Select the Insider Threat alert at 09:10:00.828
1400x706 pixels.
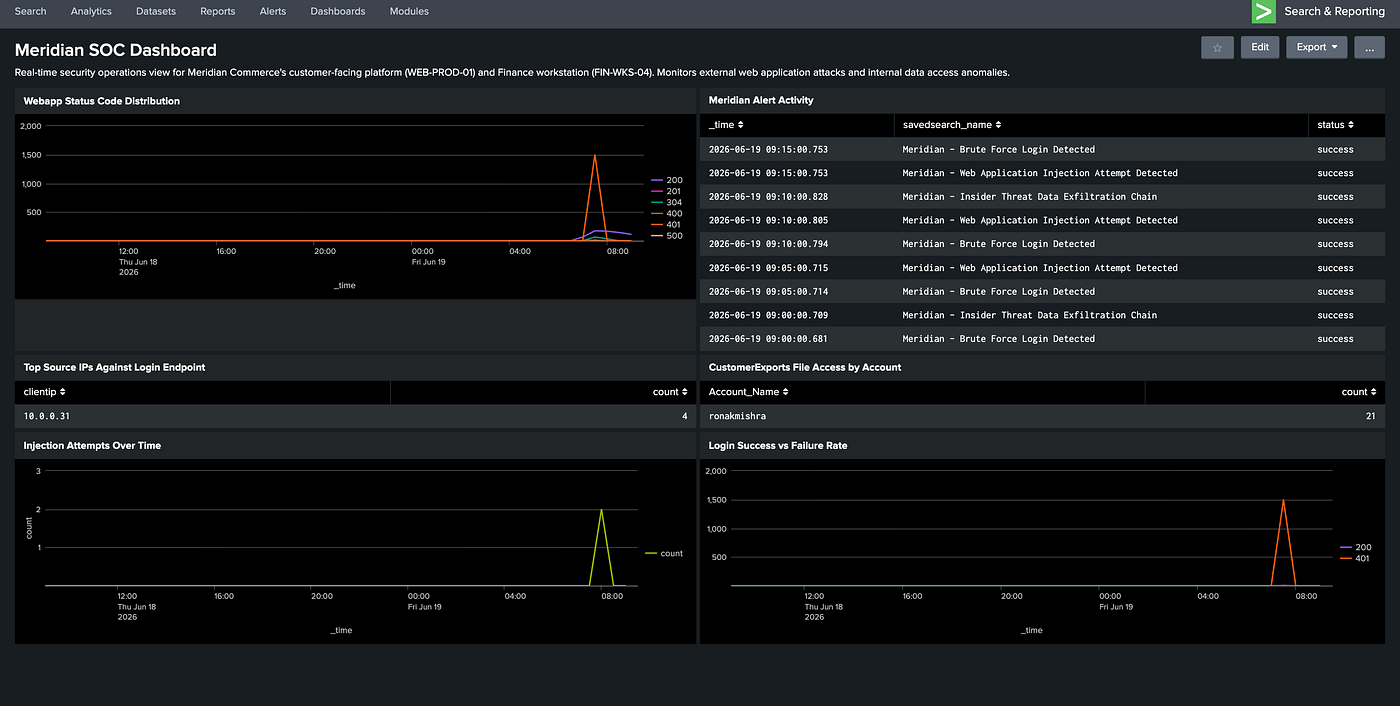[x=1042, y=197]
